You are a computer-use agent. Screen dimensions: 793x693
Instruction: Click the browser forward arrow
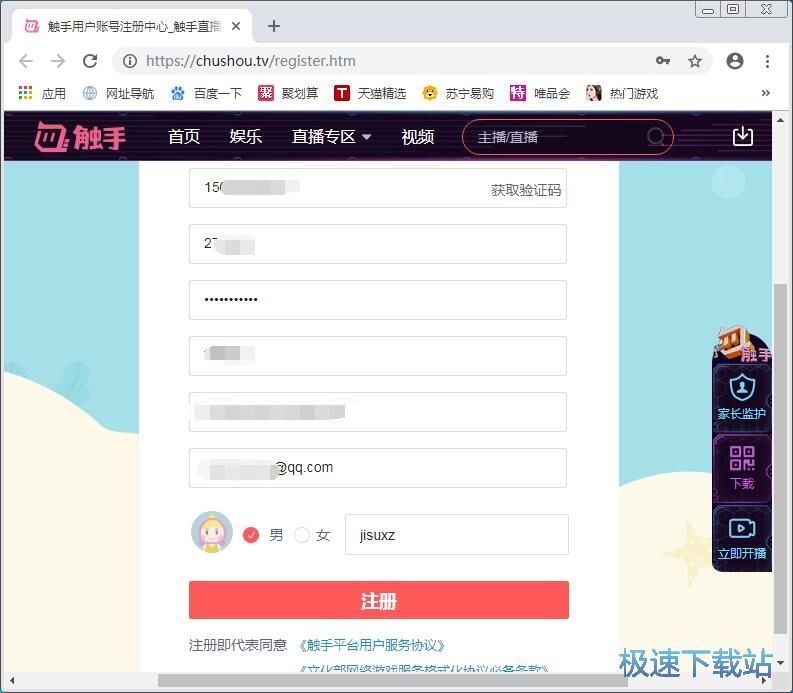(58, 61)
